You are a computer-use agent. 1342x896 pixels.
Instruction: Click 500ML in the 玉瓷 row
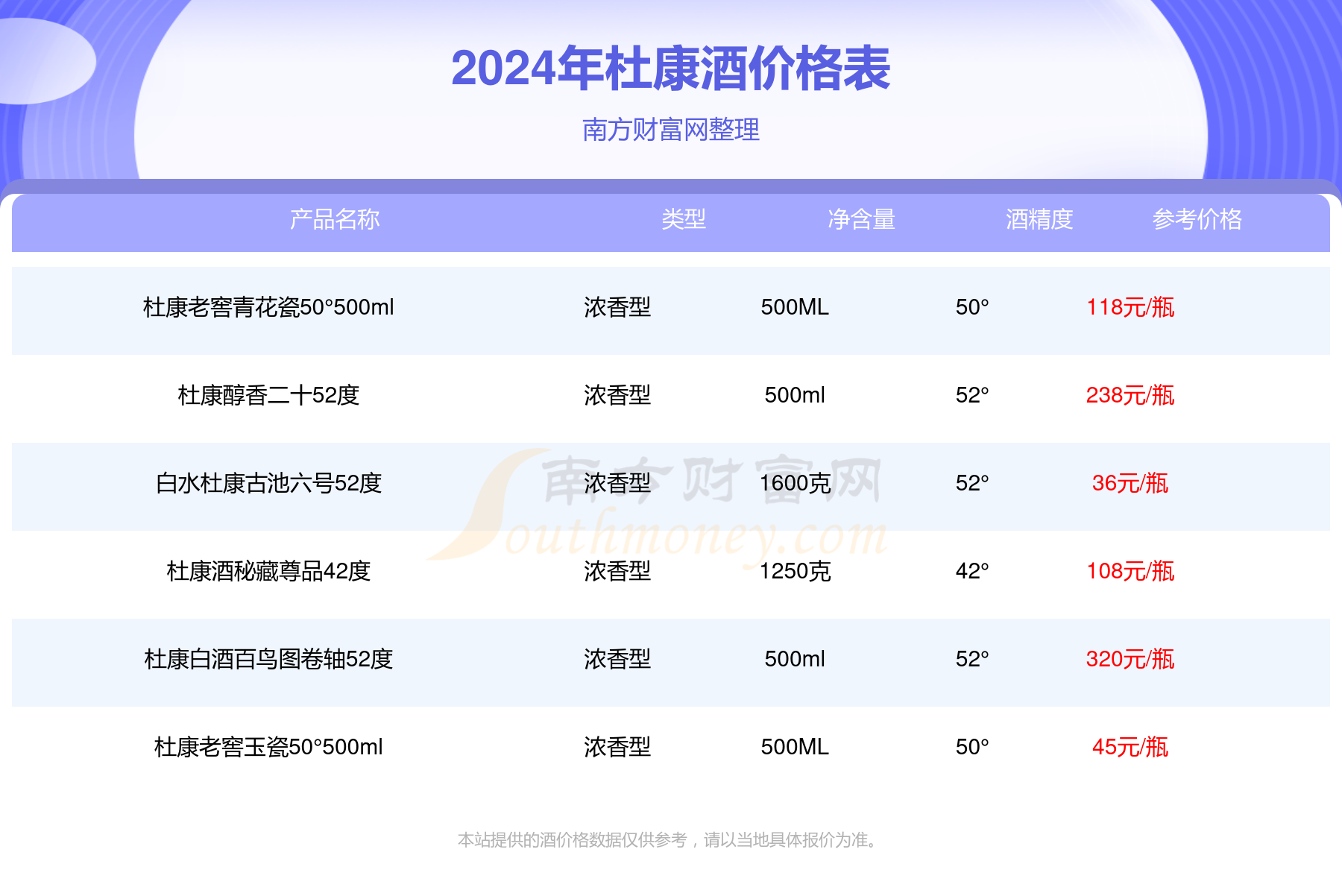pyautogui.click(x=795, y=747)
